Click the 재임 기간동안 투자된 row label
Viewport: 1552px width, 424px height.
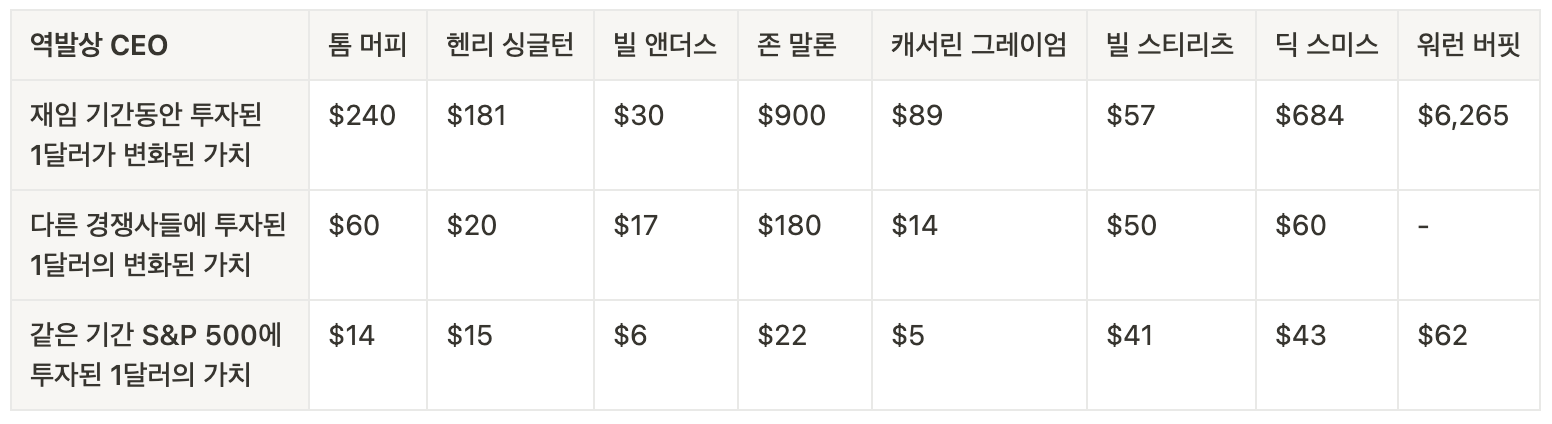click(160, 136)
